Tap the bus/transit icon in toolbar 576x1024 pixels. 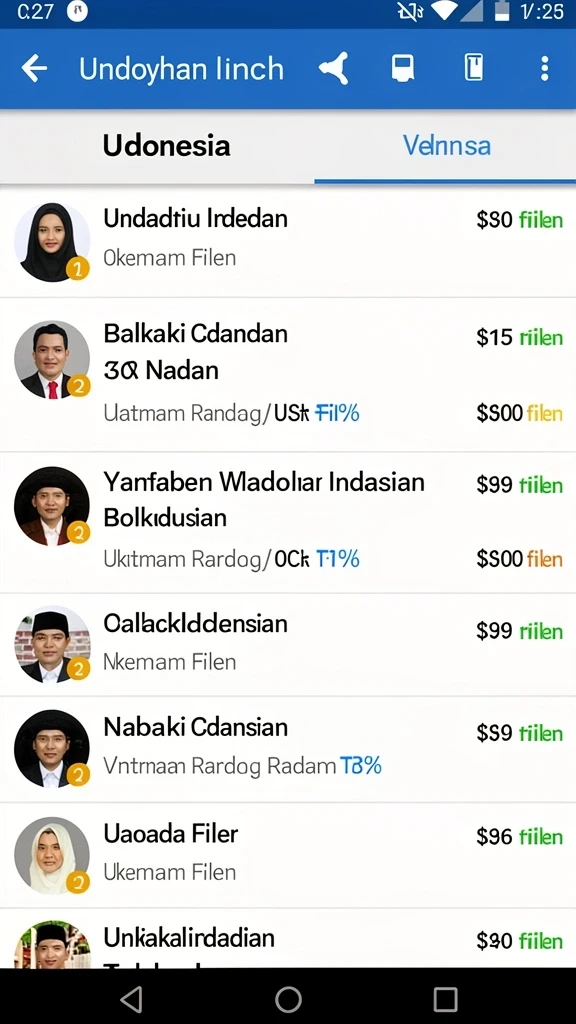tap(402, 69)
